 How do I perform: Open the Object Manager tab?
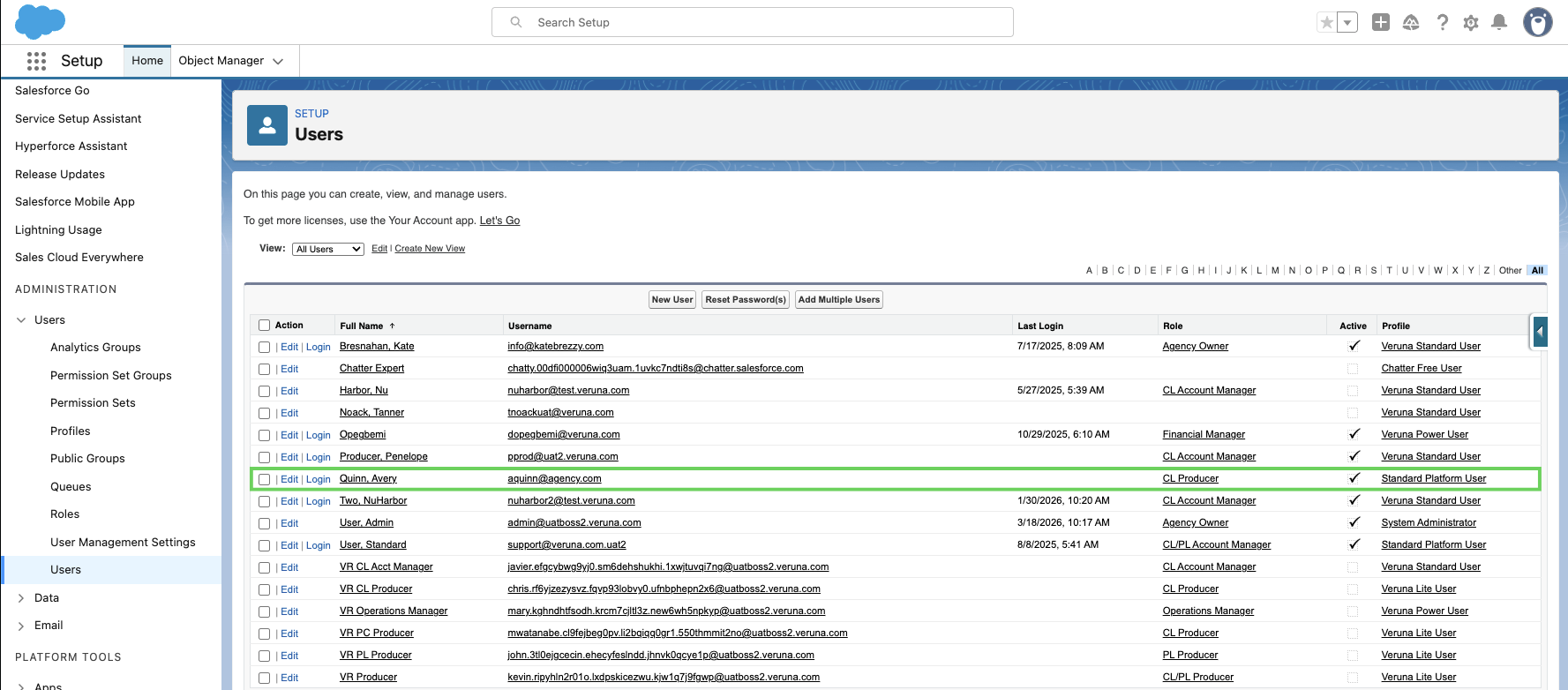tap(221, 61)
